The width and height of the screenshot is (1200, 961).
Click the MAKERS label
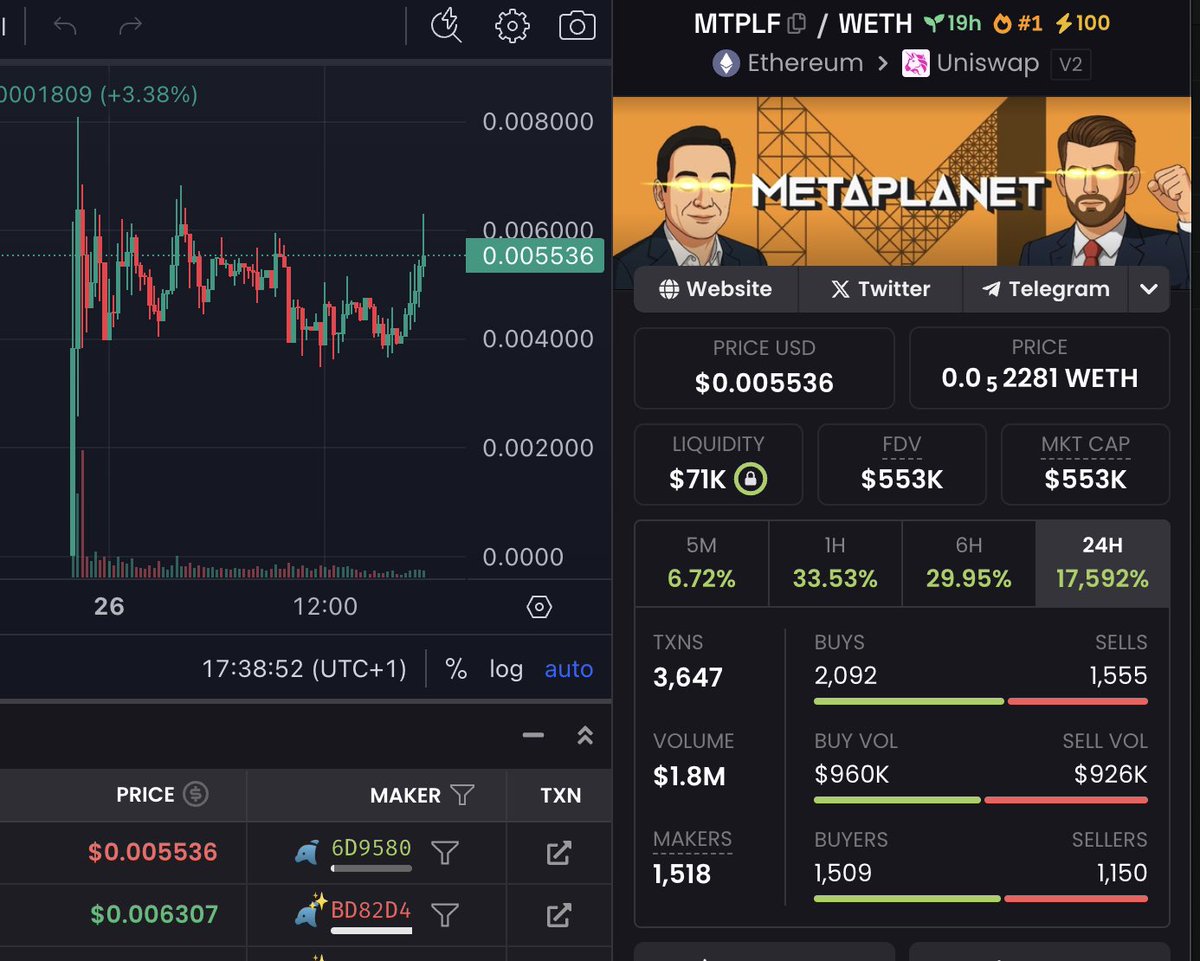tap(692, 839)
